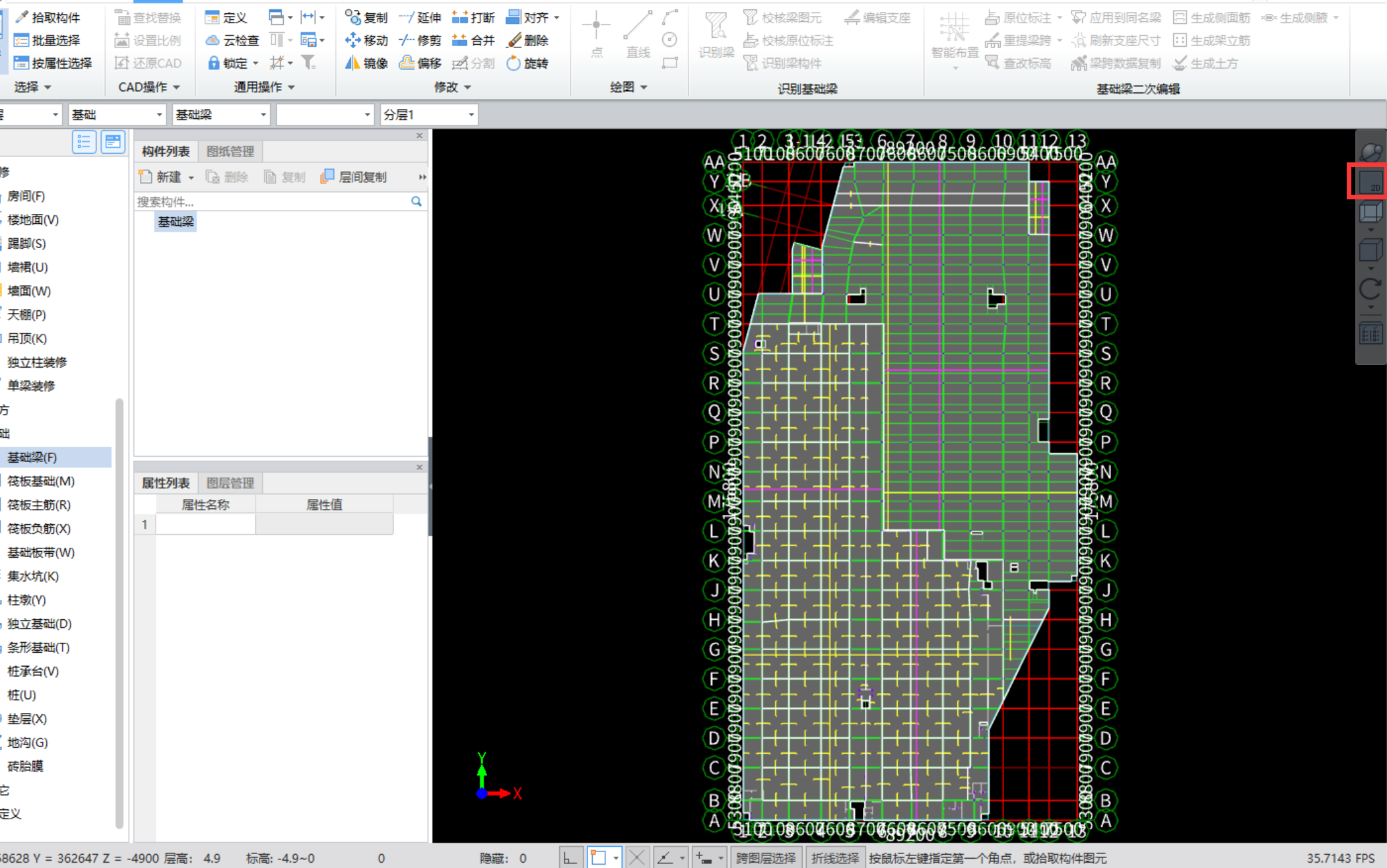Open the 基础梁 component type dropdown
1387x868 pixels.
220,115
